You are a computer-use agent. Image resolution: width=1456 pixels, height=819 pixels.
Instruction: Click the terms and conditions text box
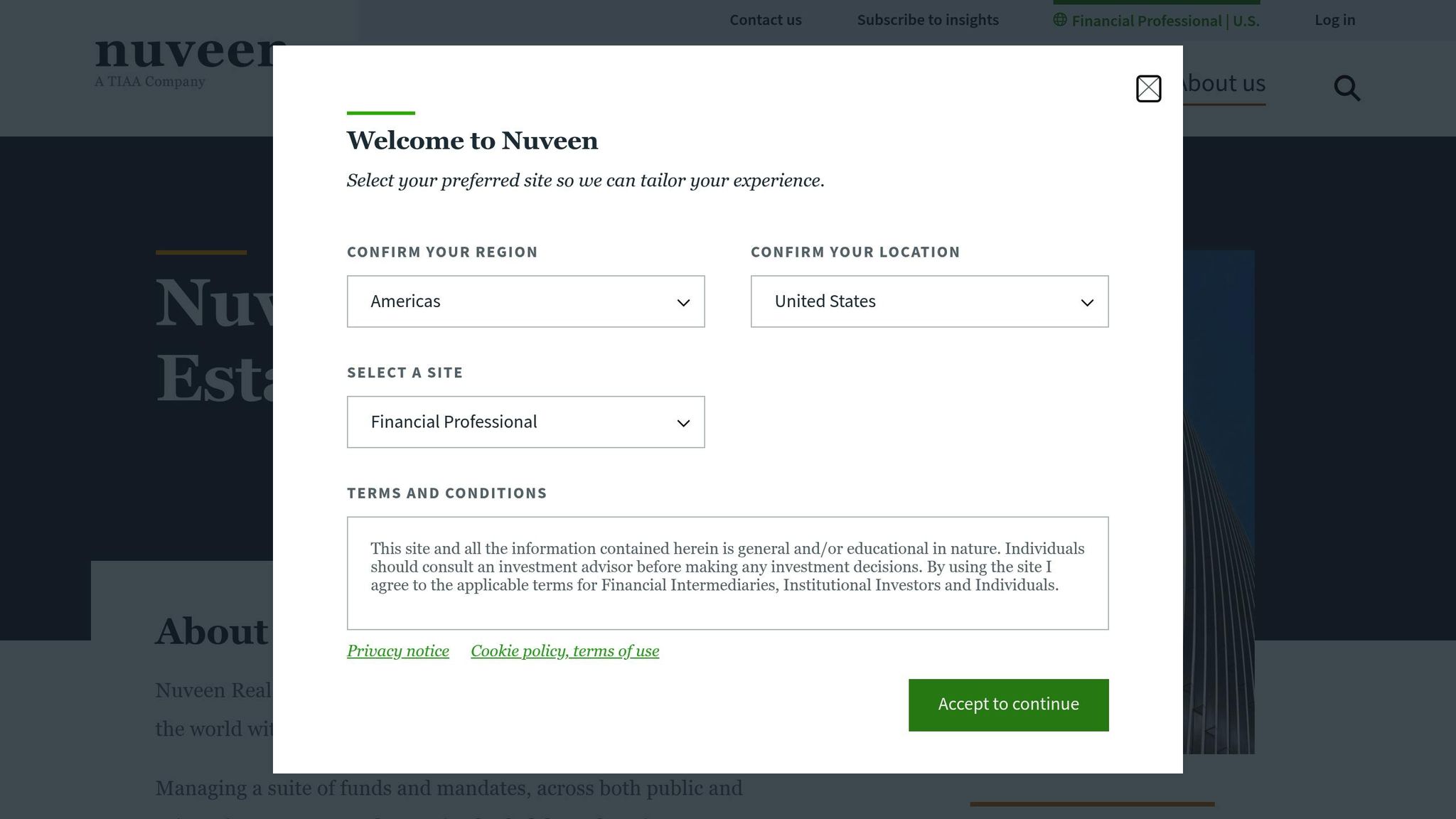[x=727, y=573]
